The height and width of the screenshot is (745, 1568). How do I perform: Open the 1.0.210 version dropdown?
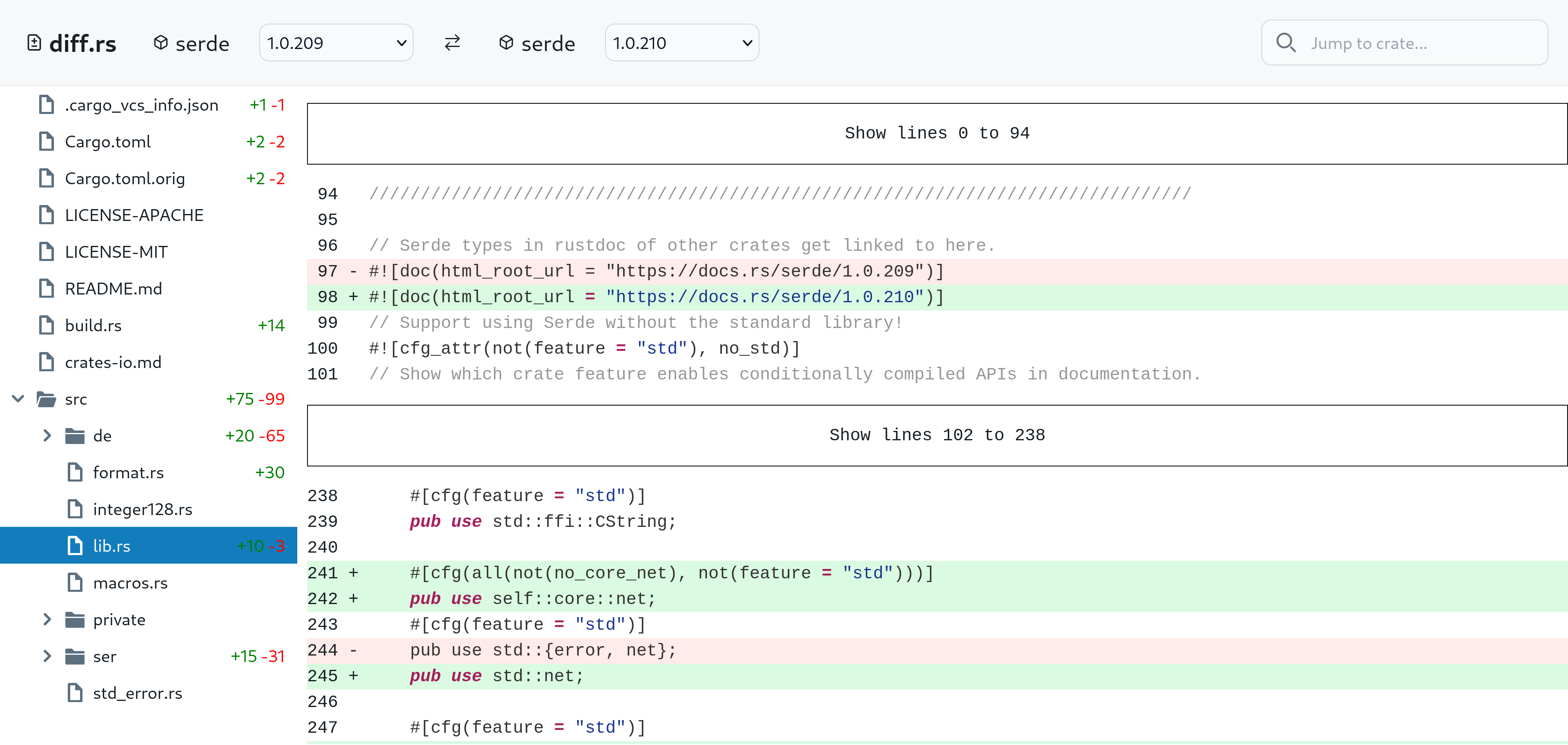tap(681, 43)
